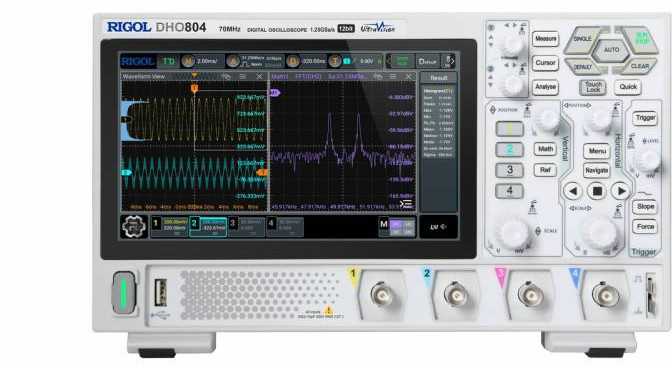Click the channel 1 BNC connector
Screen dimensions: 672x368
(382, 296)
